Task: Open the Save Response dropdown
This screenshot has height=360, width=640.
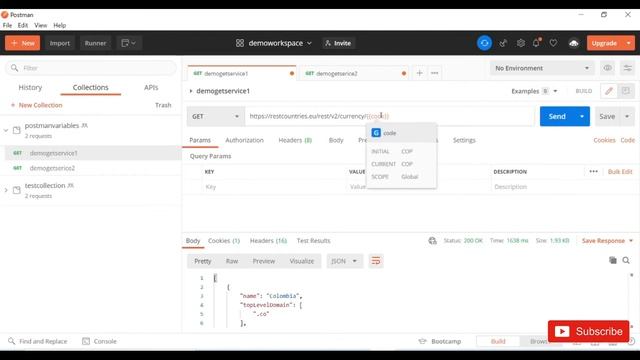Action: pyautogui.click(x=607, y=241)
